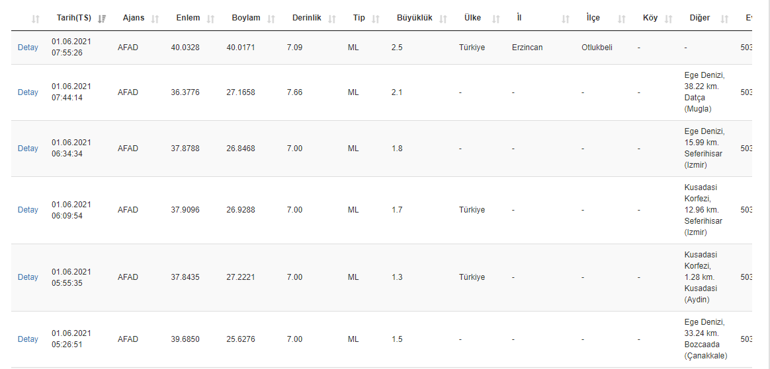The height and width of the screenshot is (369, 770).
Task: Click the İlçe column sort icon
Action: click(622, 19)
